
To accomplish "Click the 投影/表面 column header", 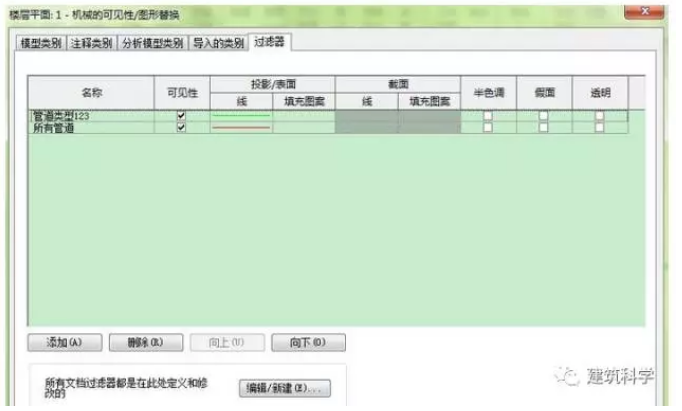I will (x=273, y=84).
